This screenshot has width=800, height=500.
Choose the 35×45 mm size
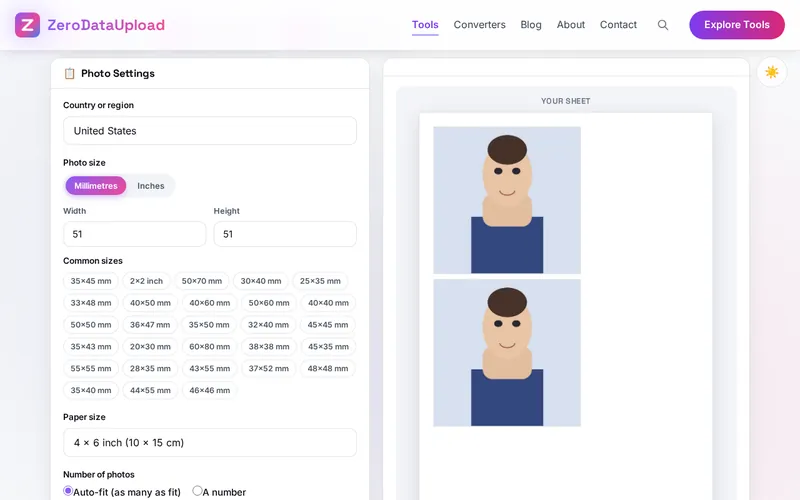pos(91,281)
